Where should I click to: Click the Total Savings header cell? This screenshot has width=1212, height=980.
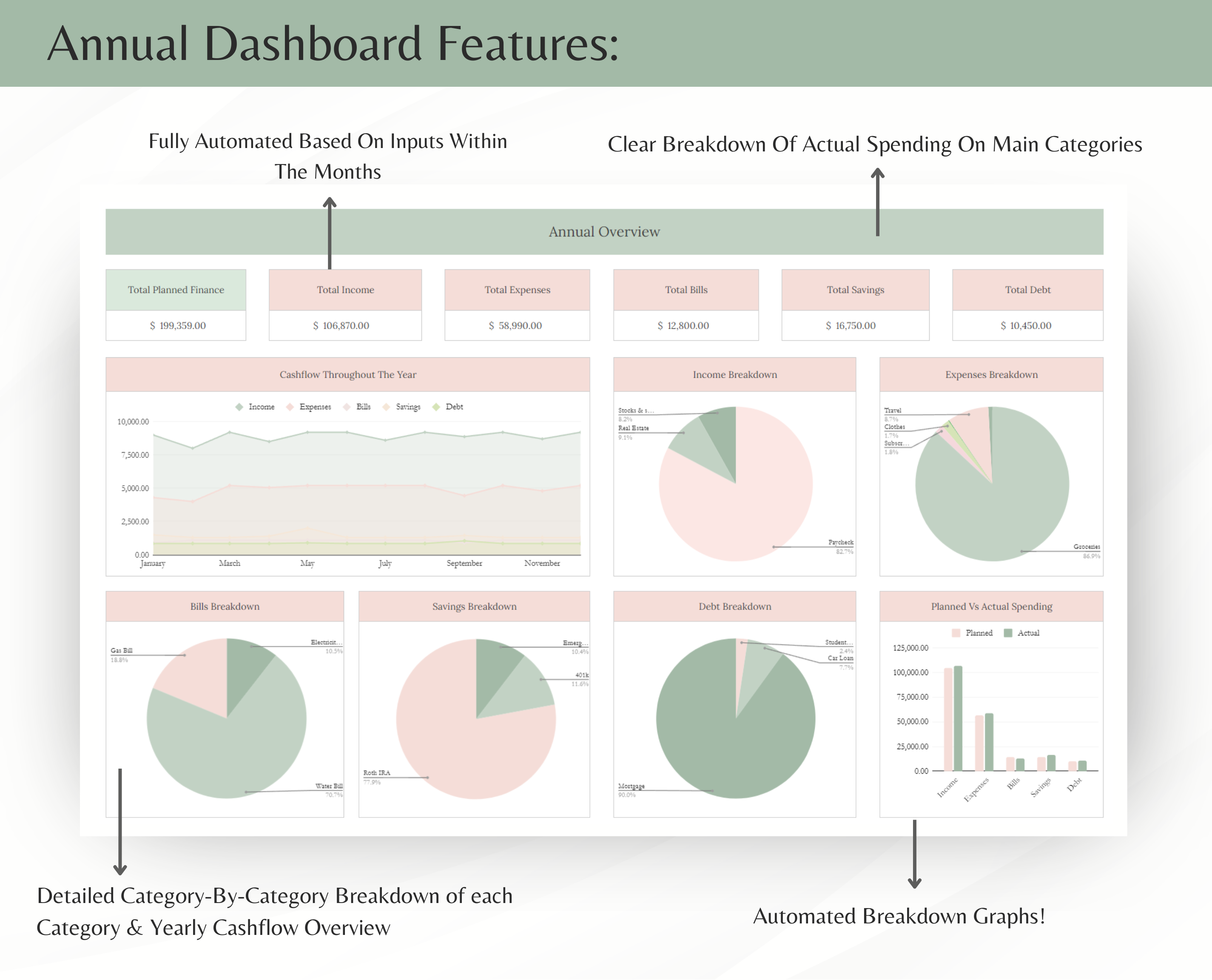coord(855,290)
